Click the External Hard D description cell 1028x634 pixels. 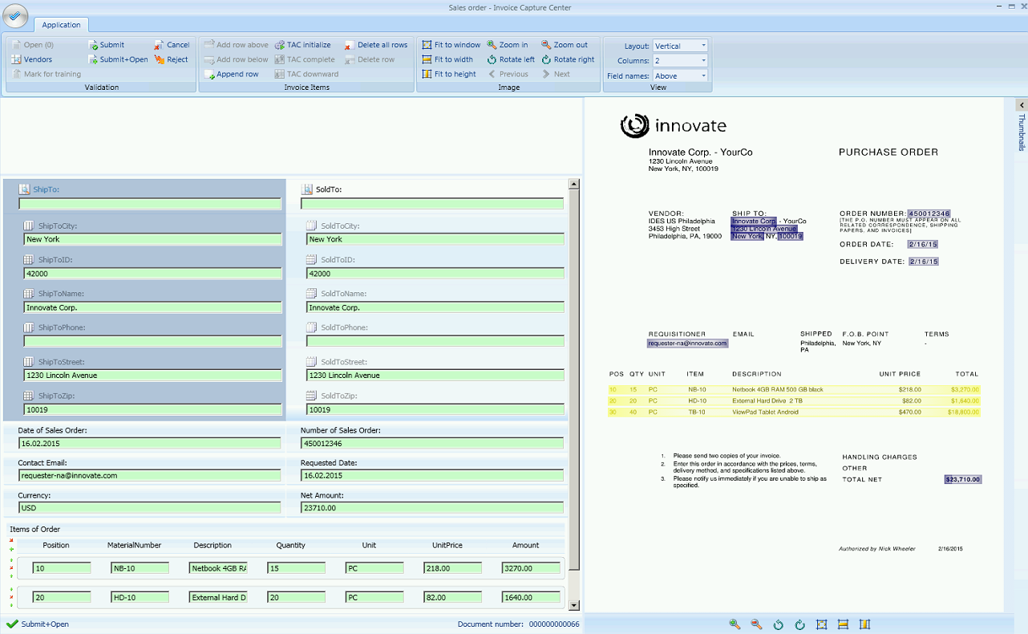(x=218, y=597)
